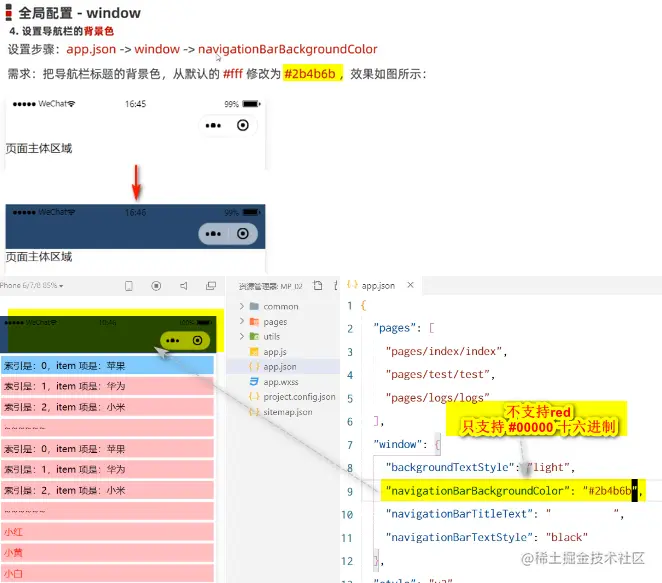Click three-dots icon in white navigation bar preview
This screenshot has height=583, width=662.
(213, 125)
